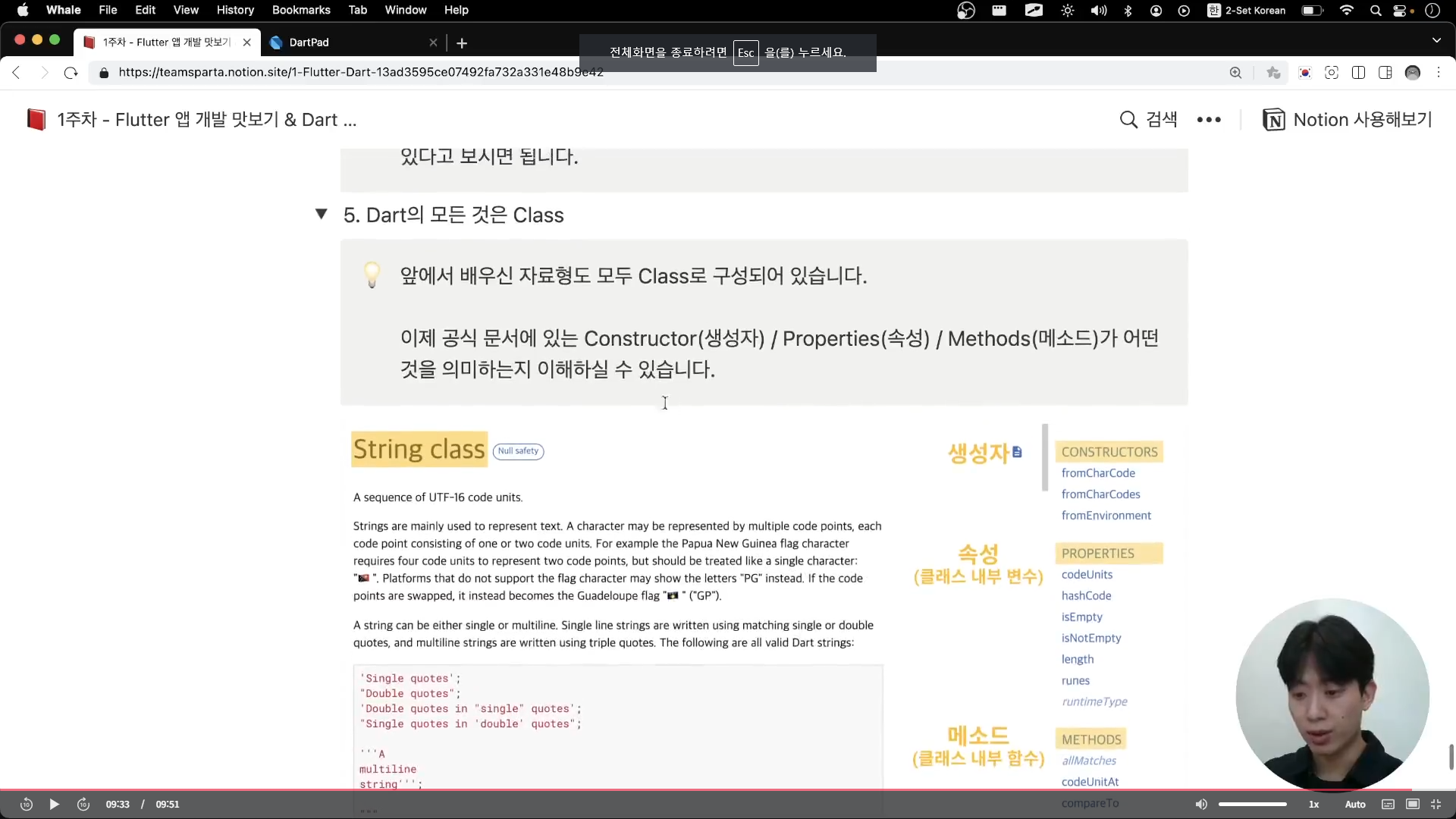This screenshot has width=1456, height=819.
Task: Switch to theater mode in player
Action: coord(1413,805)
